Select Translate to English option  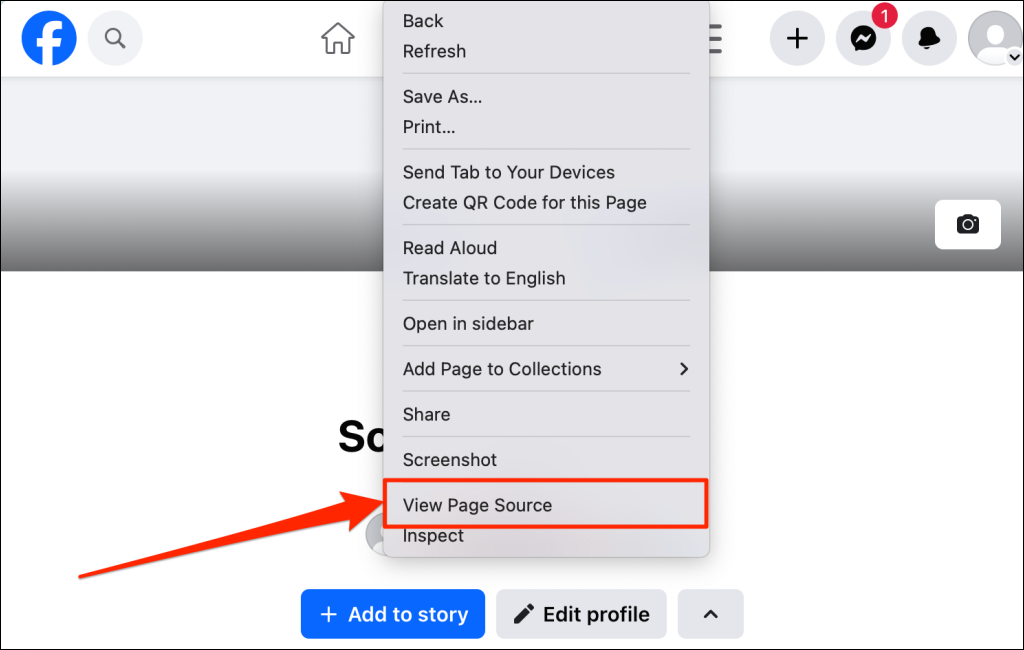(x=484, y=278)
